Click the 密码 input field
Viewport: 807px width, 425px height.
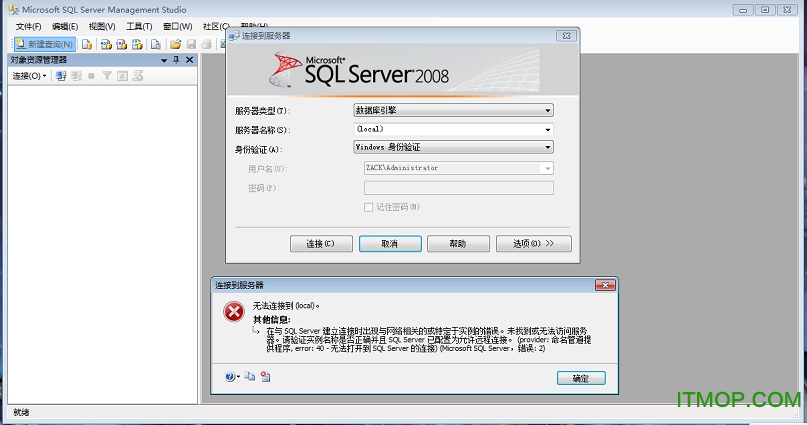459,188
